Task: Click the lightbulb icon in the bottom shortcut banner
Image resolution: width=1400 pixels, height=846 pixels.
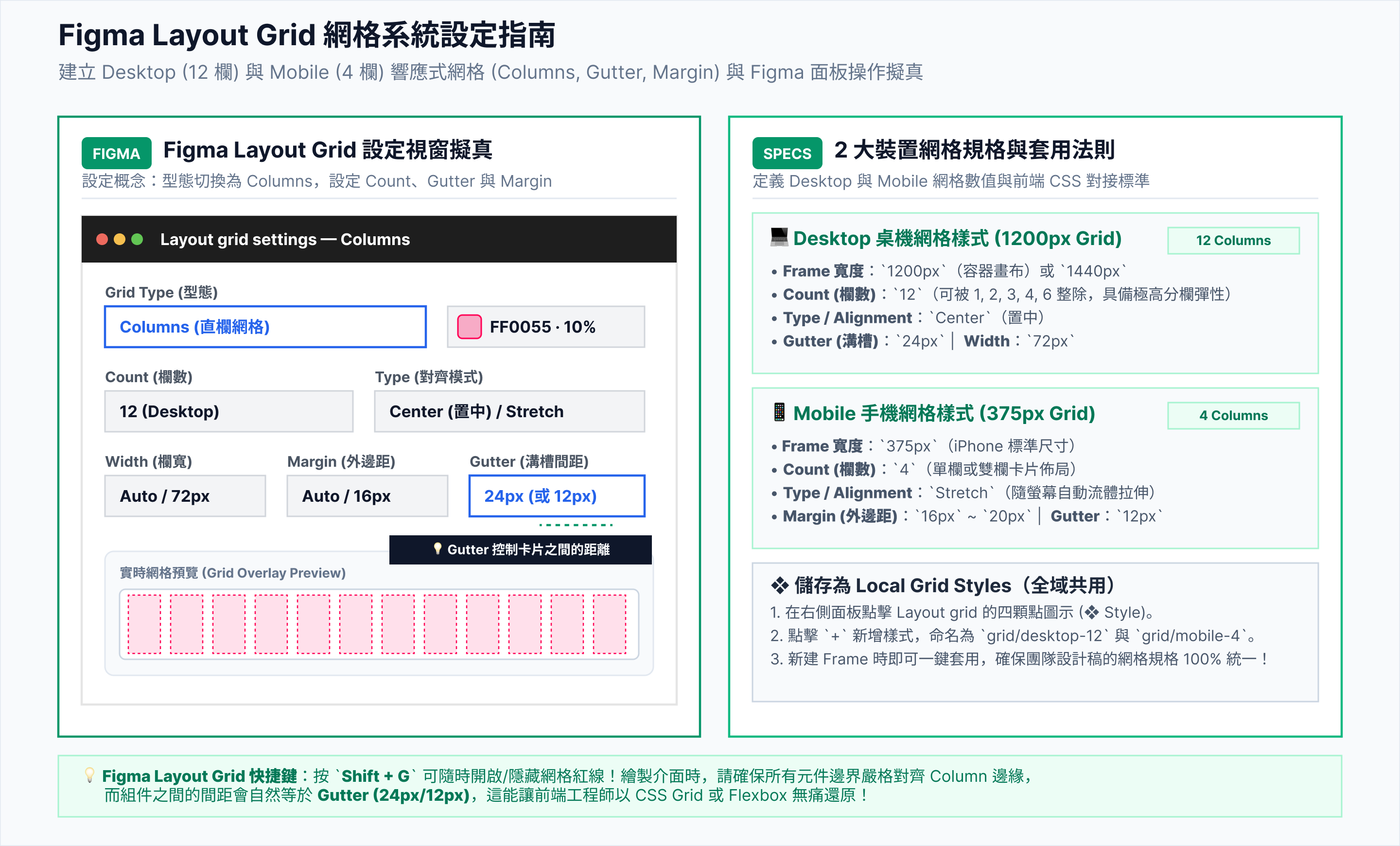Action: coord(89,775)
